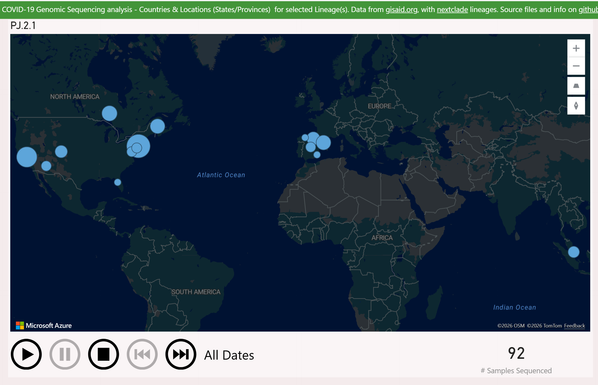Stop the timeline playback
This screenshot has height=385, width=598.
pyautogui.click(x=103, y=354)
